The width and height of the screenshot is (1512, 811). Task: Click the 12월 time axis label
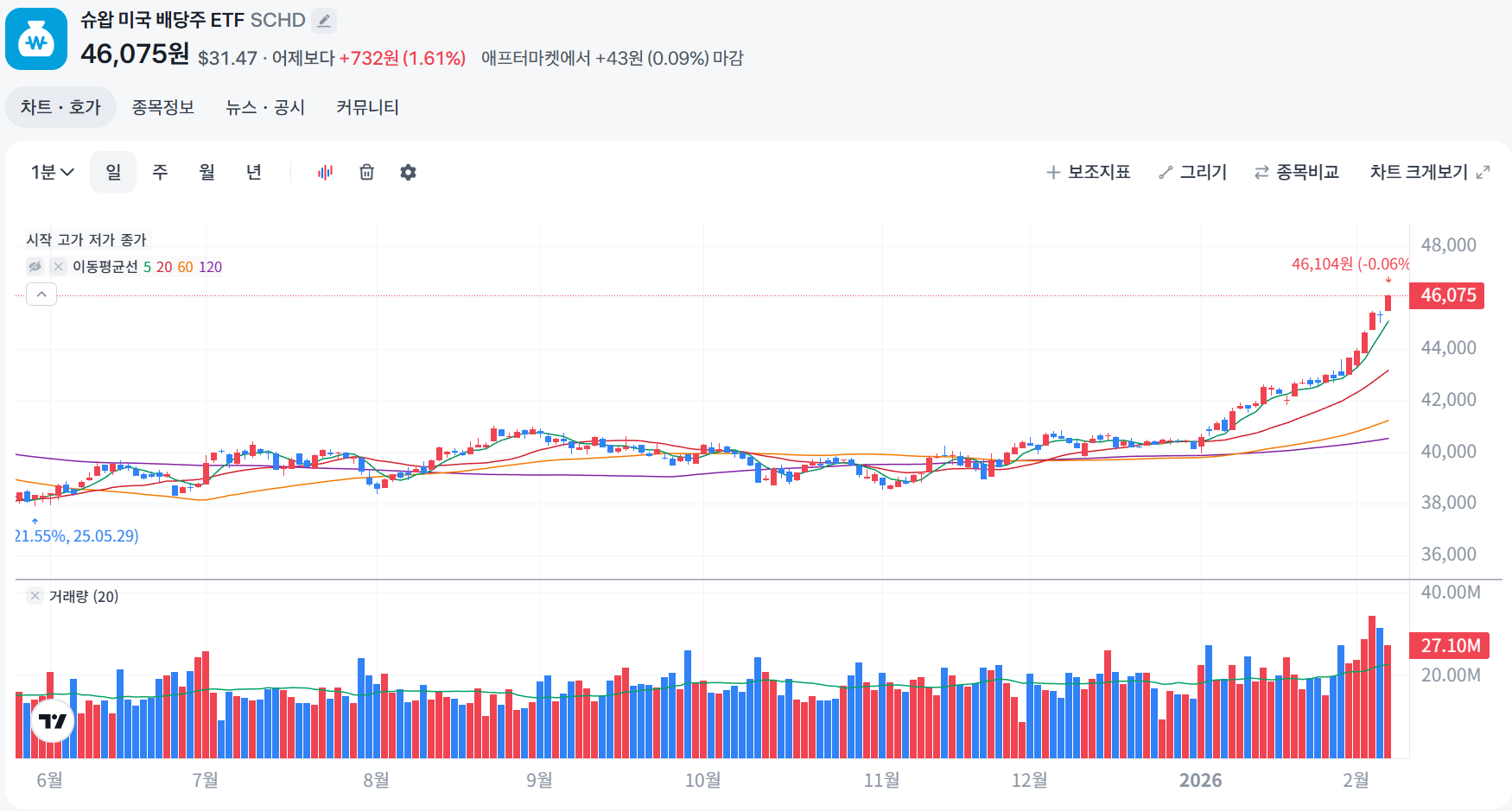[1030, 781]
